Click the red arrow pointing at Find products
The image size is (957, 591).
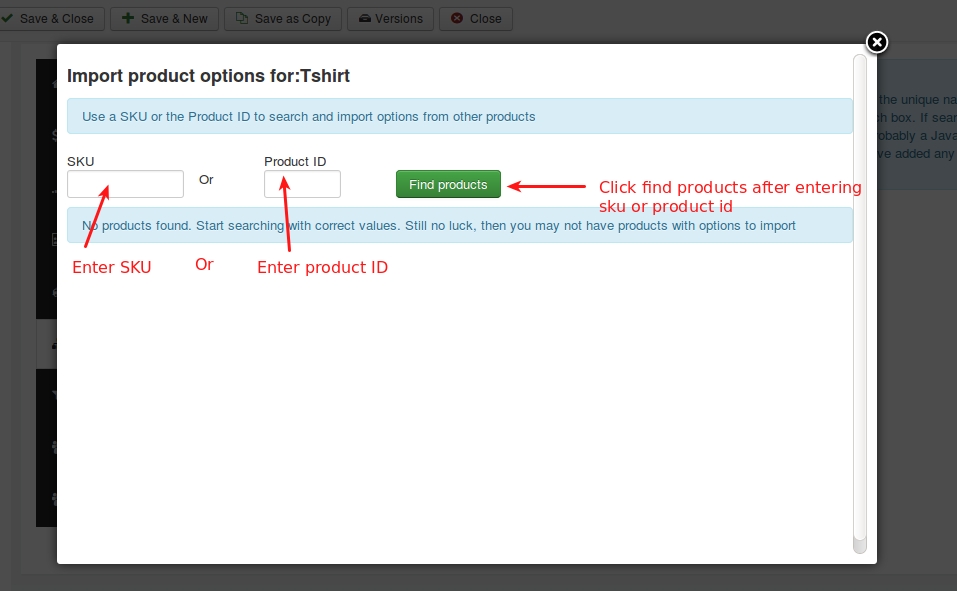547,185
